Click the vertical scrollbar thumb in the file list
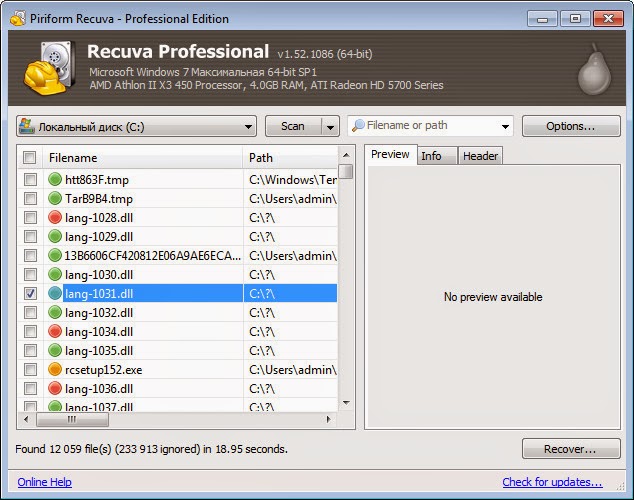The width and height of the screenshot is (634, 500). 346,171
